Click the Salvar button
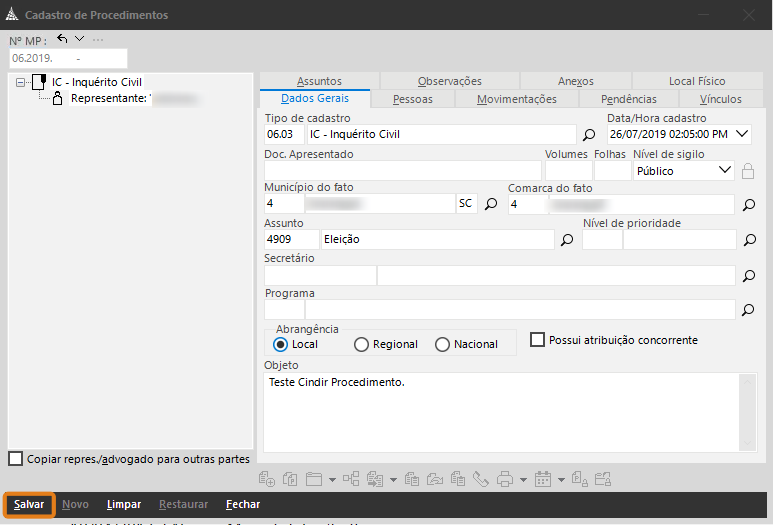The height and width of the screenshot is (525, 773). [x=29, y=504]
